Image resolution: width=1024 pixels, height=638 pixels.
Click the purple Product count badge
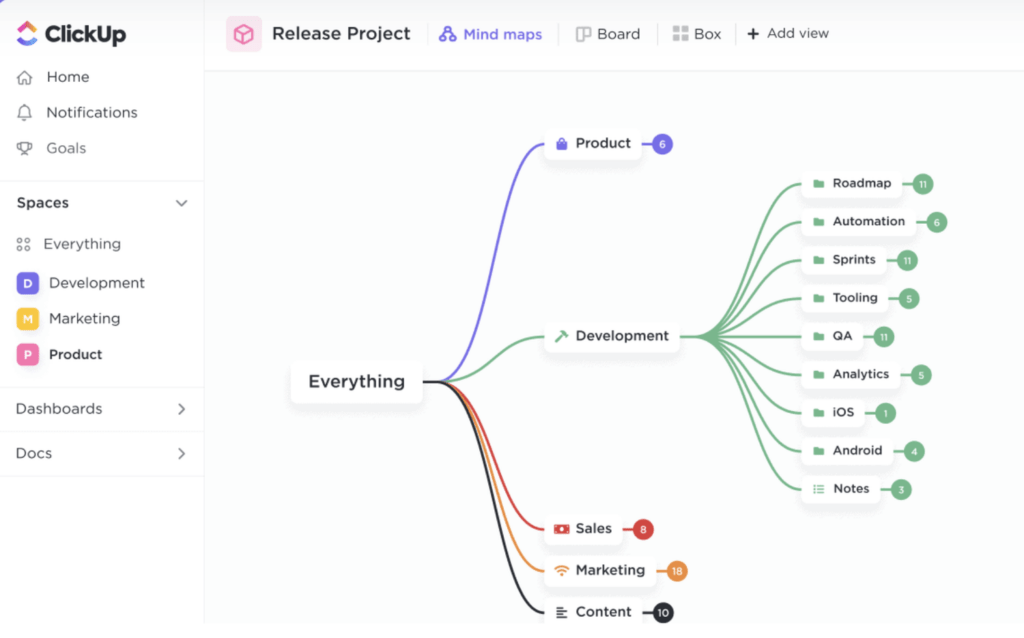tap(662, 144)
